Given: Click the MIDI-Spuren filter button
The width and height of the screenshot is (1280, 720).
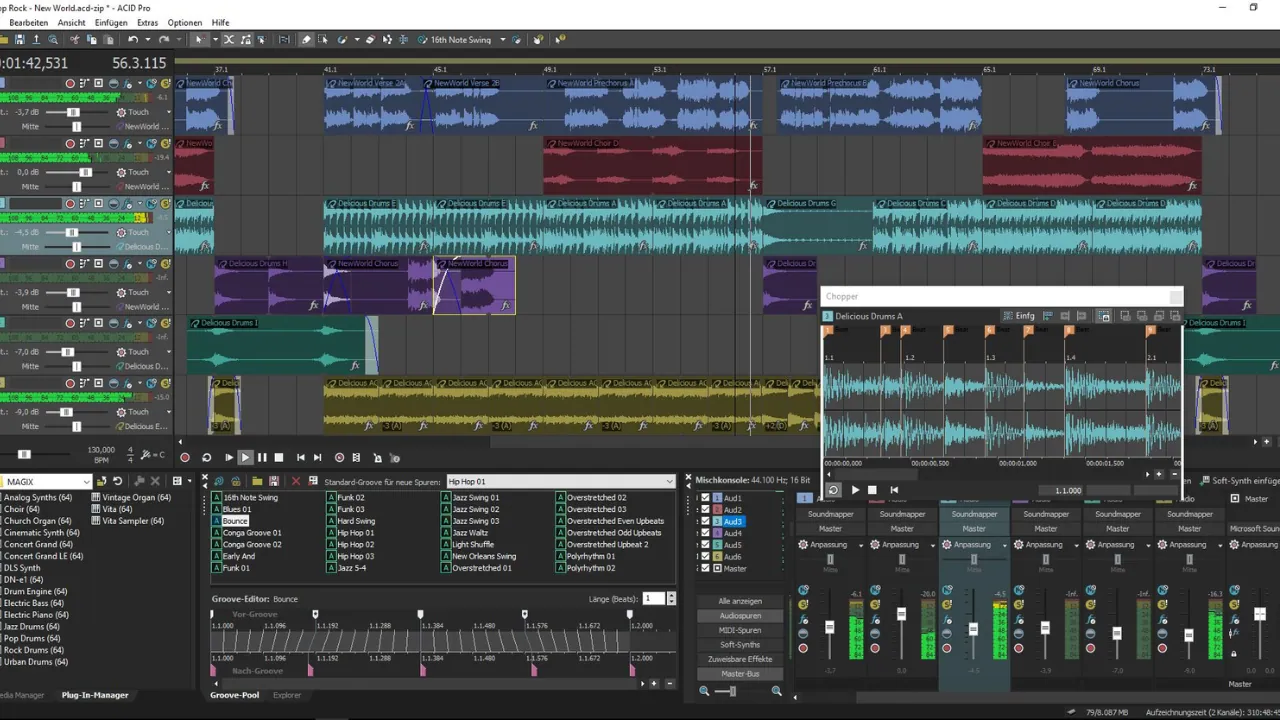Looking at the screenshot, I should tap(740, 630).
